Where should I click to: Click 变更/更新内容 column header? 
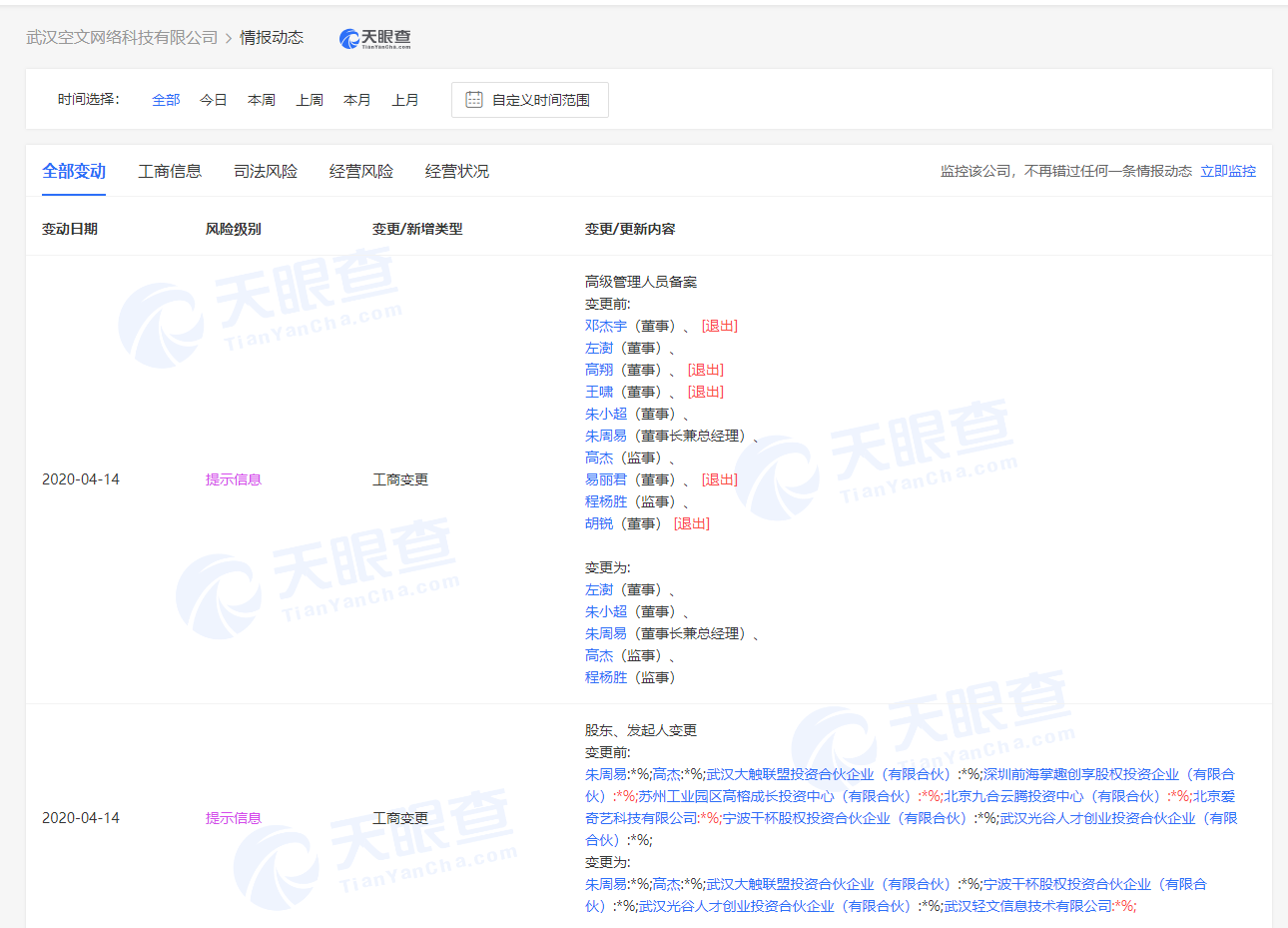point(630,229)
